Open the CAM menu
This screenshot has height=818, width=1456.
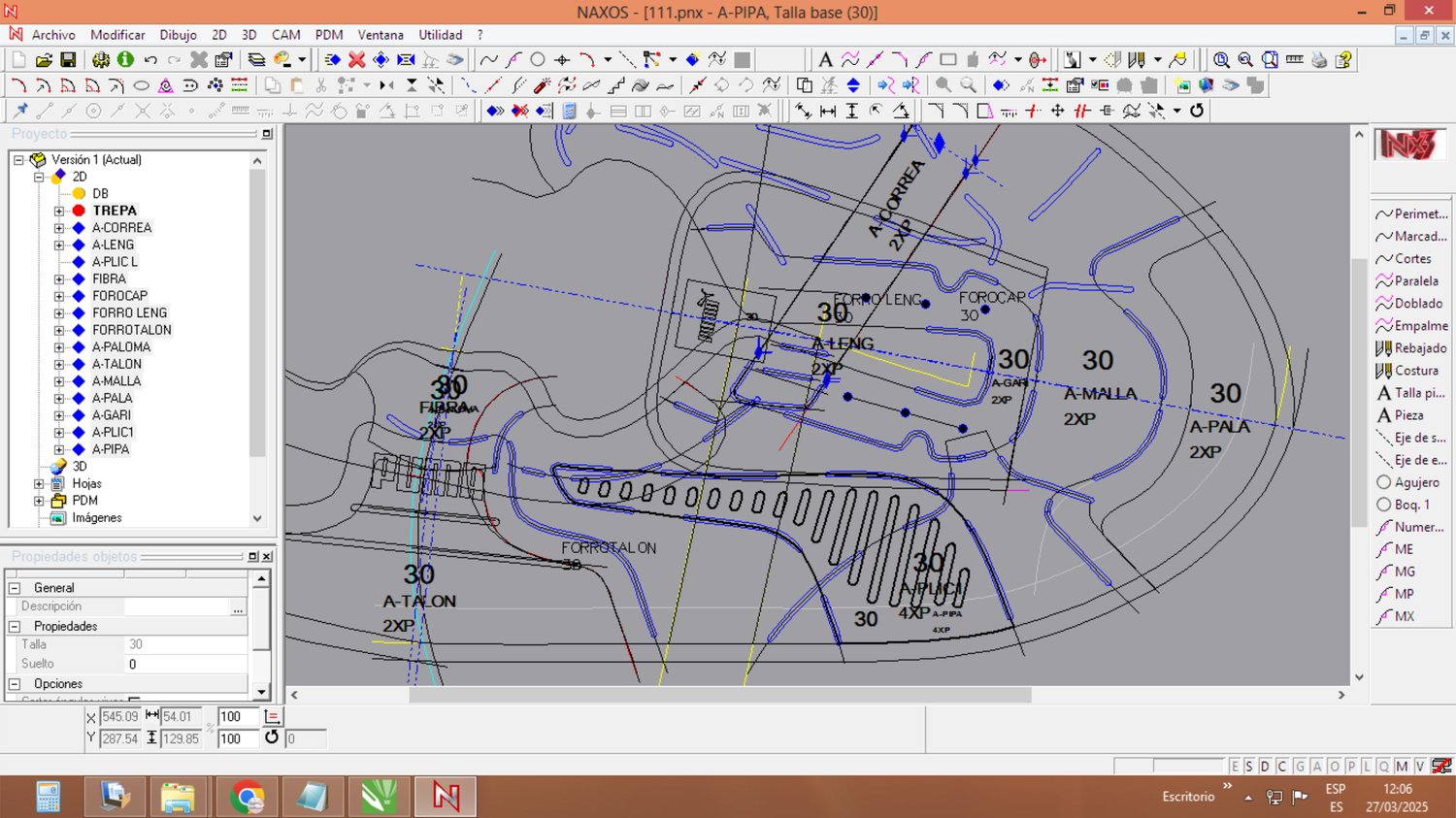pos(285,35)
